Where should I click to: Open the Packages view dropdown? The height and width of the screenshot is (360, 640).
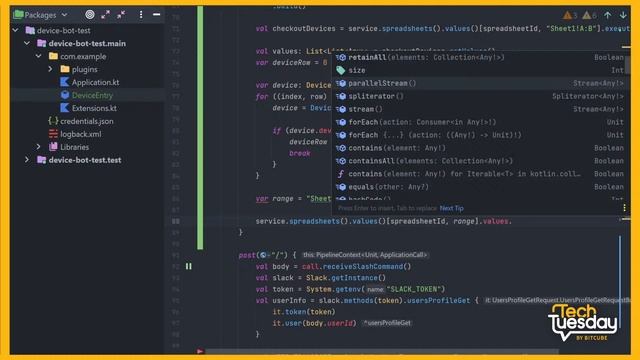click(40, 15)
